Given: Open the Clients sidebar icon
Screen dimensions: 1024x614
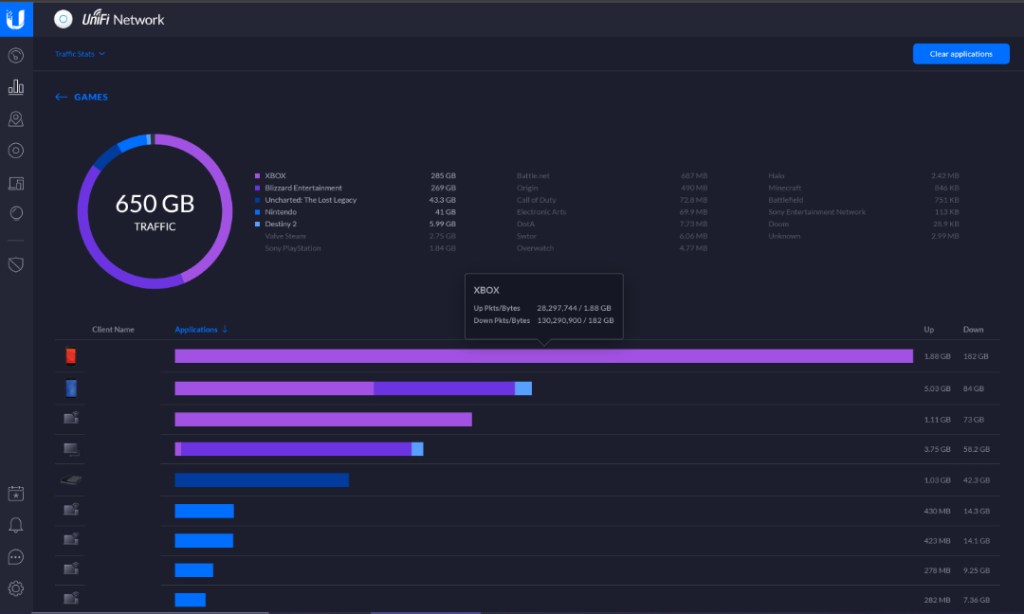Looking at the screenshot, I should coord(15,183).
